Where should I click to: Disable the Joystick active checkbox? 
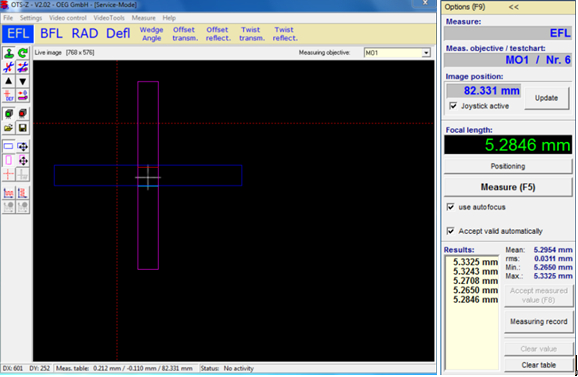(453, 106)
